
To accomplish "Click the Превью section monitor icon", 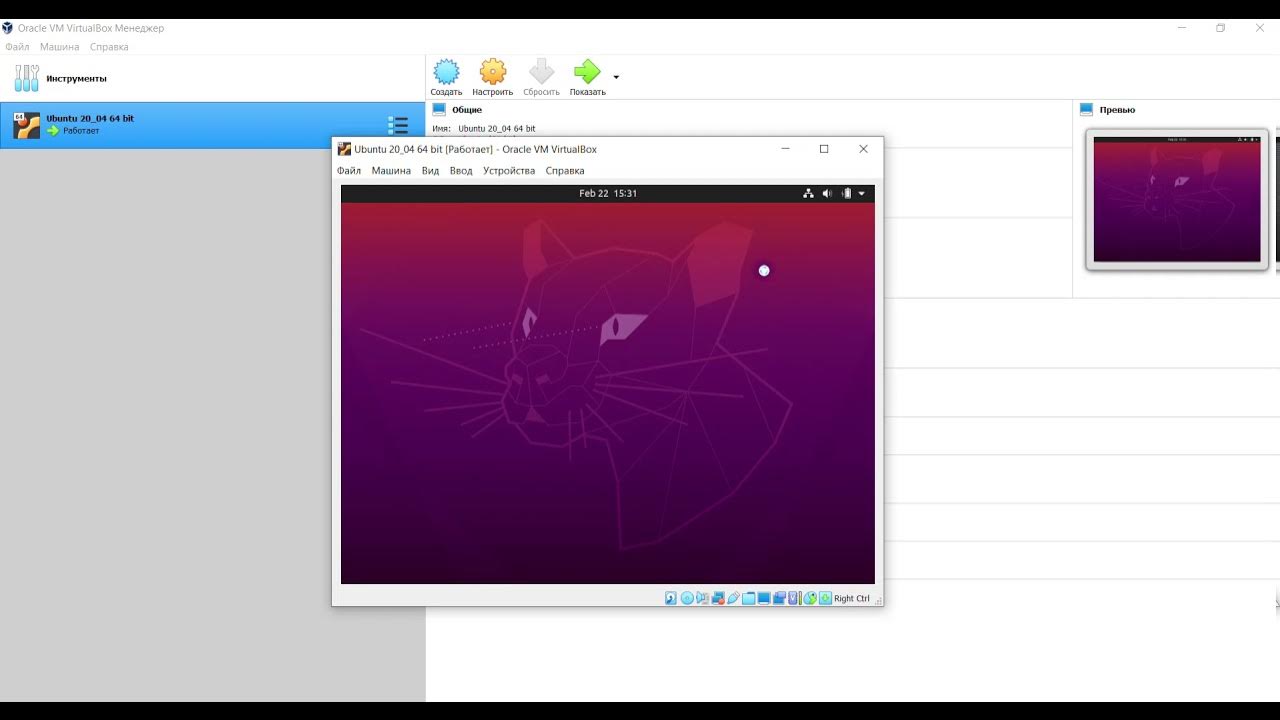I will tap(1087, 109).
